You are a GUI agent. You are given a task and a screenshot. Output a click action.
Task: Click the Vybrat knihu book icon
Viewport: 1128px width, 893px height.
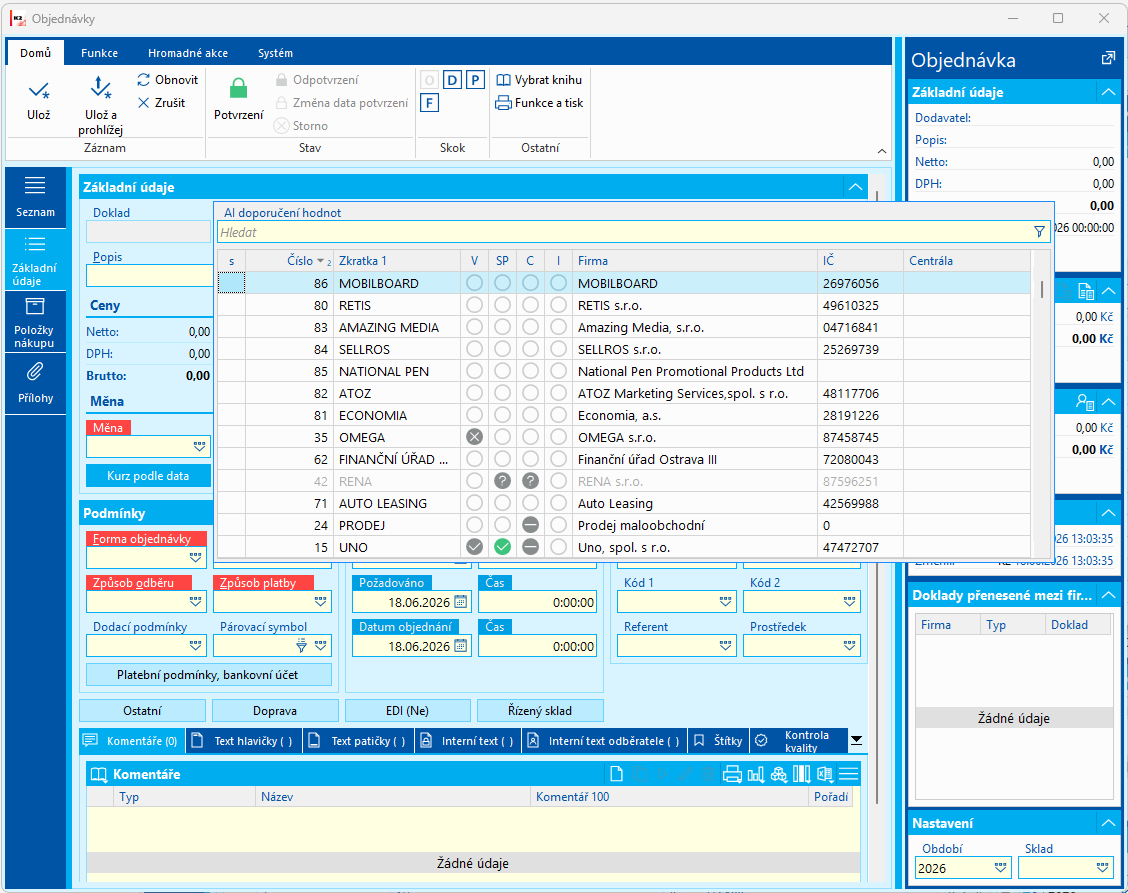coord(504,80)
